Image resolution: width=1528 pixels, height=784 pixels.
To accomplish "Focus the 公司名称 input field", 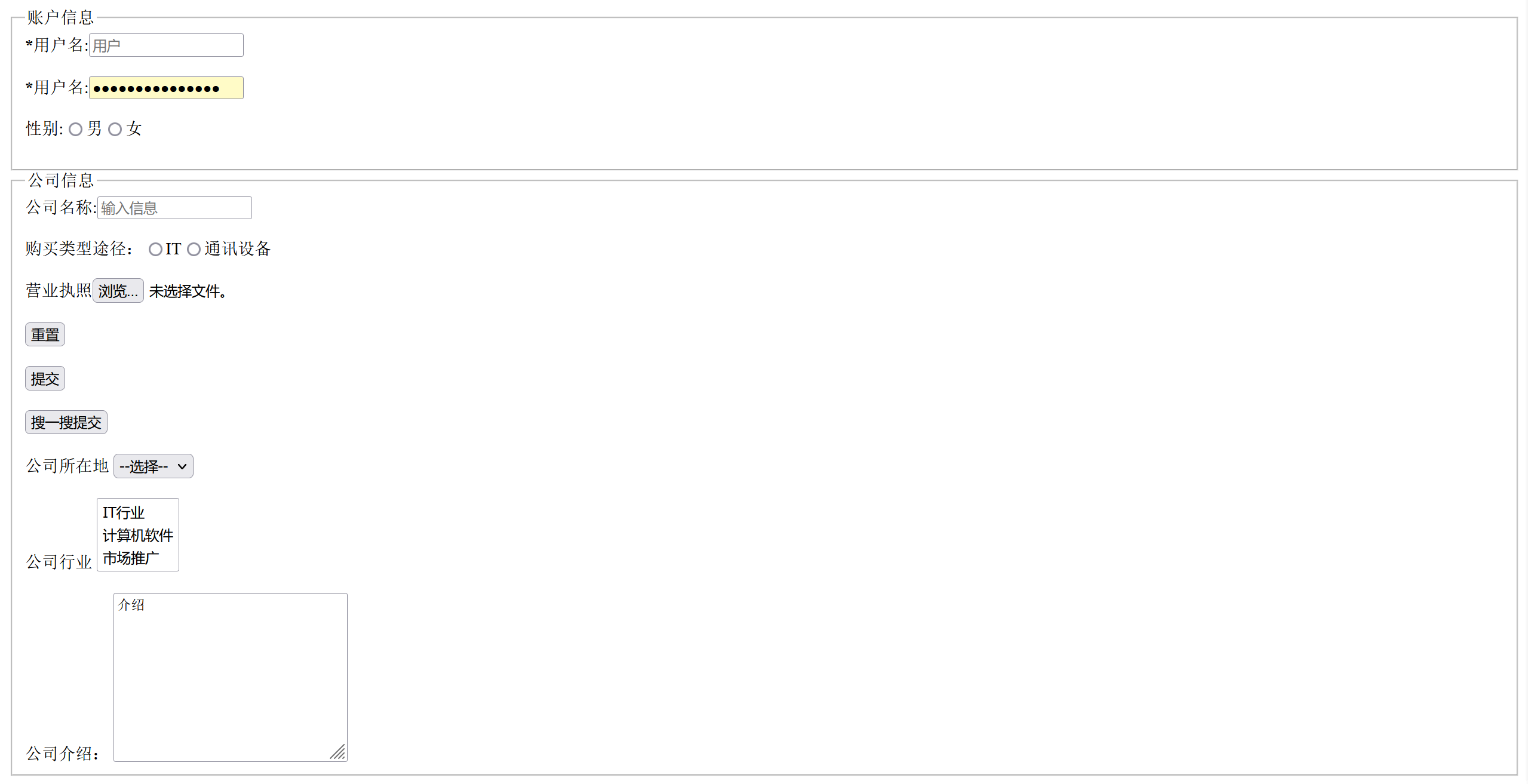I will click(174, 208).
